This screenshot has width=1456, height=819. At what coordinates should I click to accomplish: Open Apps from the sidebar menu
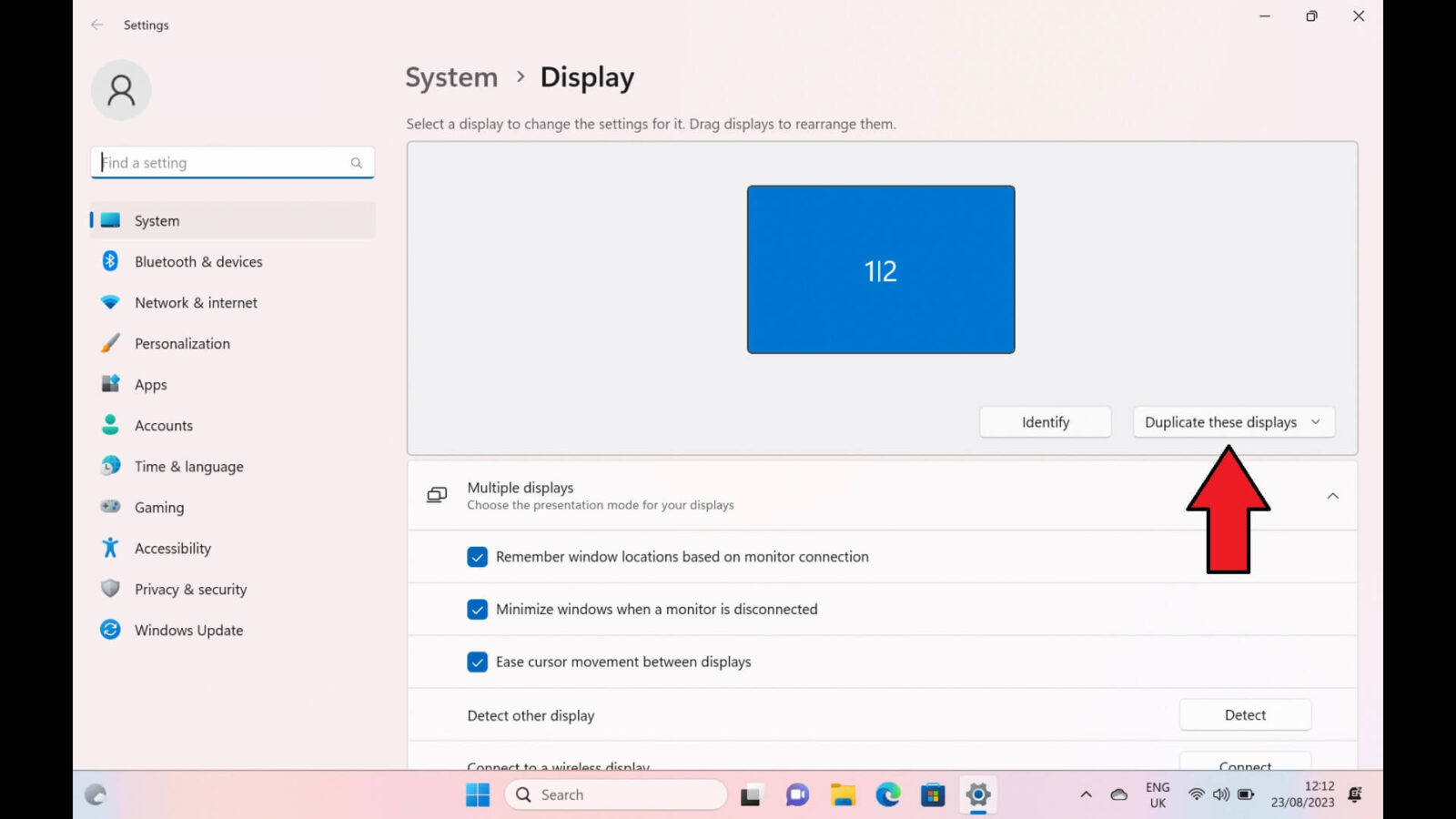point(110,384)
